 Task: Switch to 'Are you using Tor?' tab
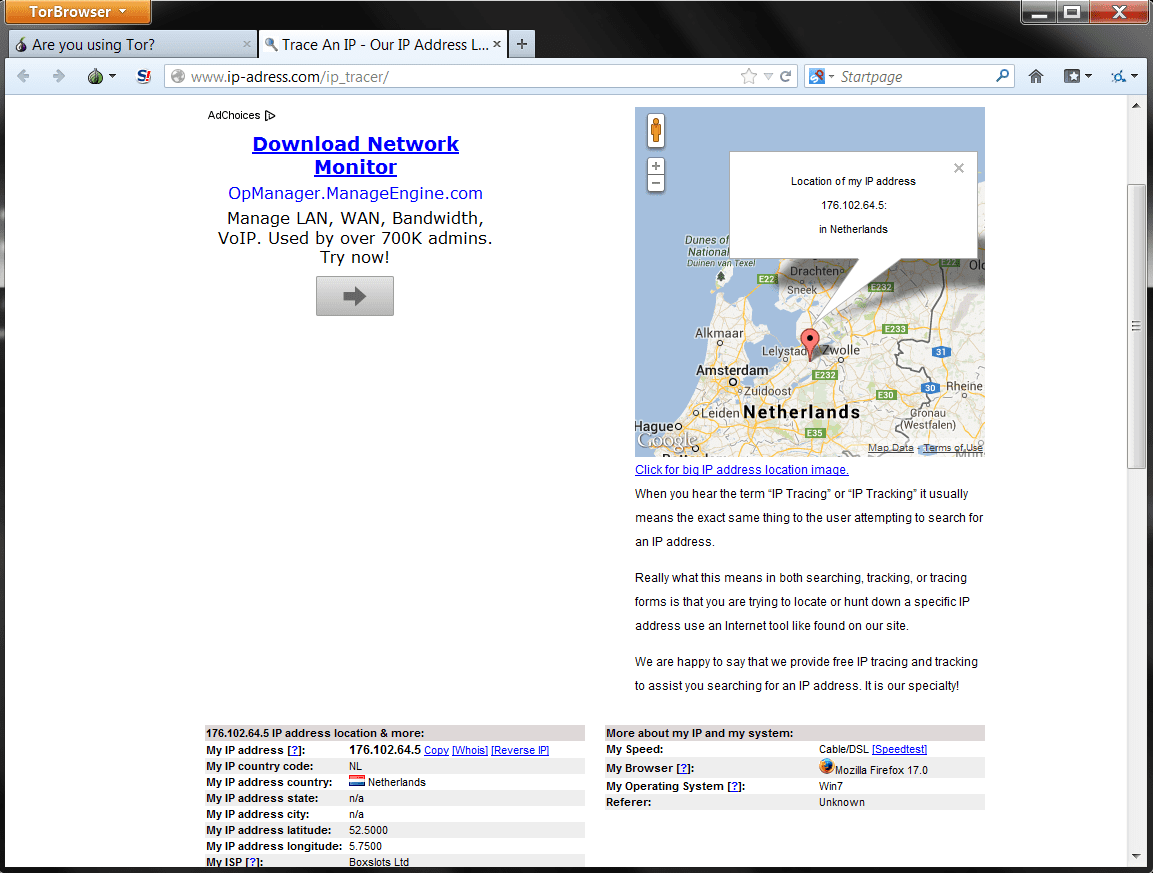pyautogui.click(x=132, y=44)
